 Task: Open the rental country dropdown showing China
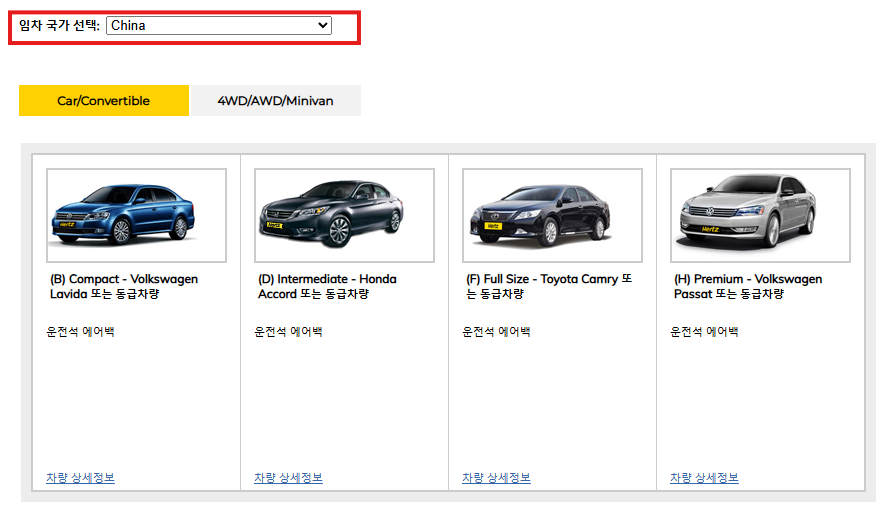[x=219, y=26]
